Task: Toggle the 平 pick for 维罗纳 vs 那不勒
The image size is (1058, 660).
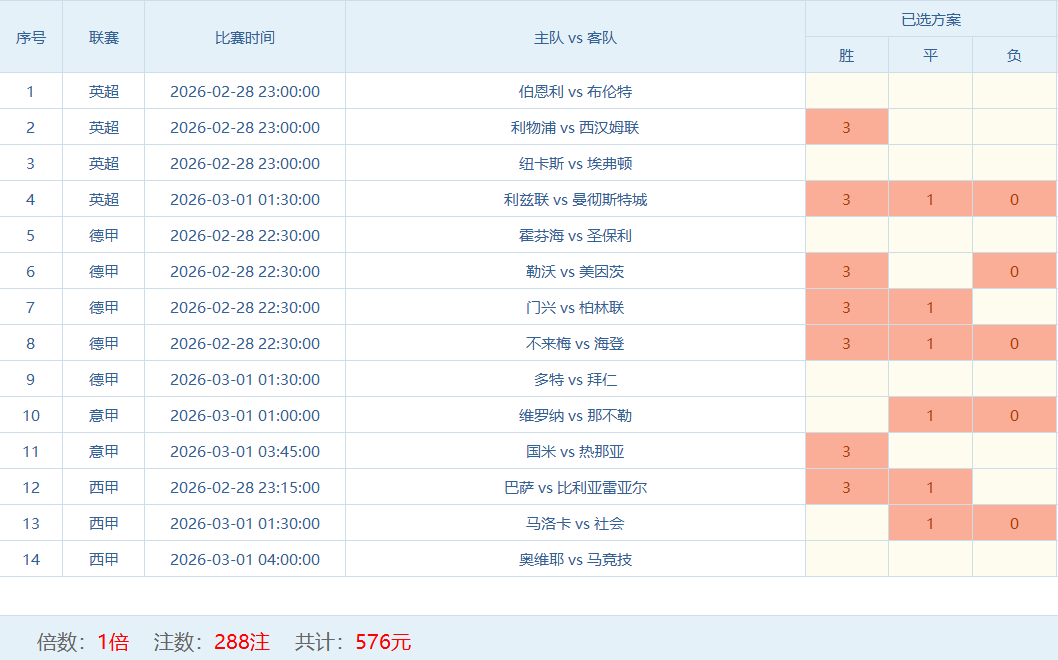Action: coord(930,415)
